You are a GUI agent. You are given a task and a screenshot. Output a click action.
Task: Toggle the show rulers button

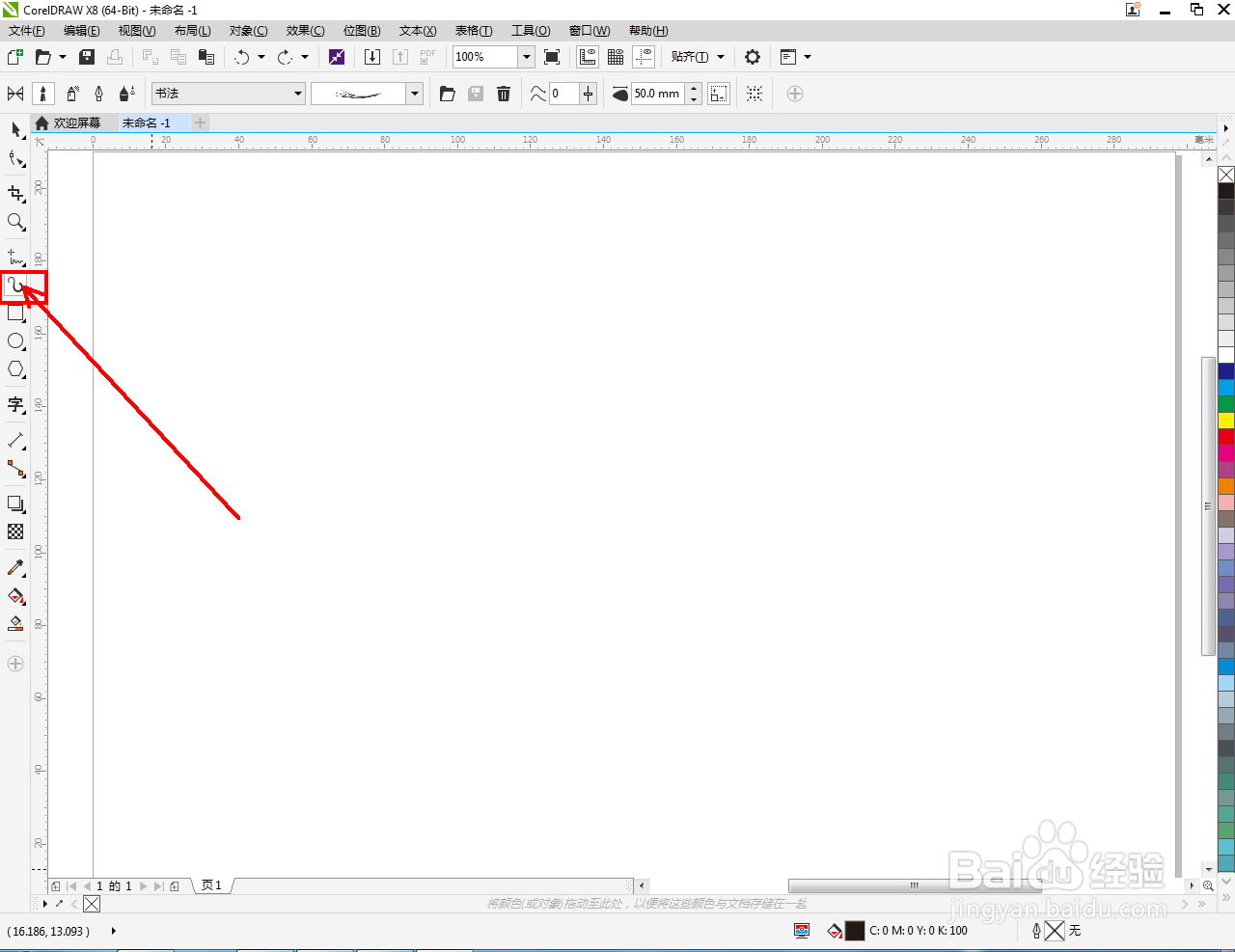point(588,57)
